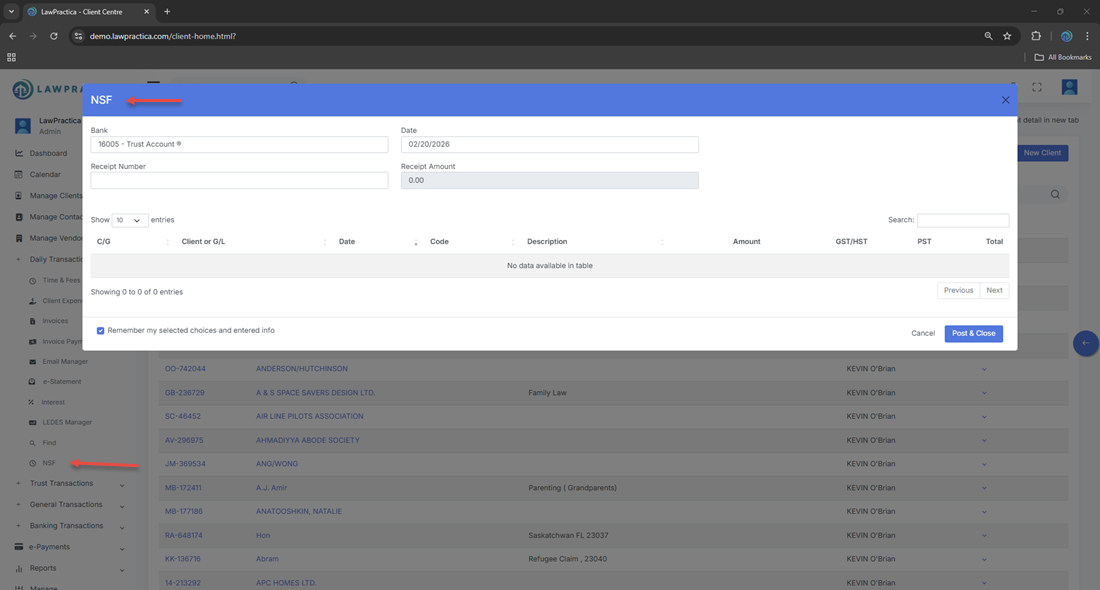Open the Show entries count dropdown

tap(130, 220)
